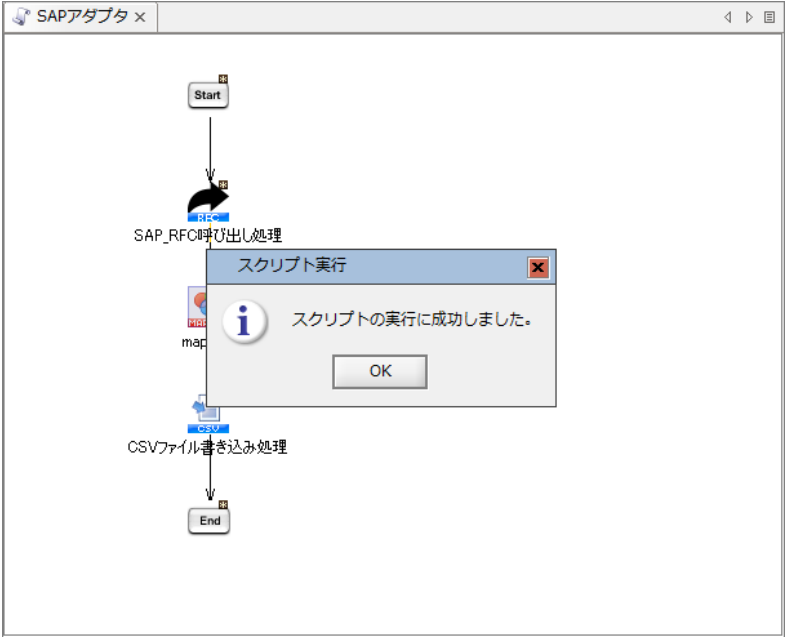
Task: Click the SAP_RFC呼び出し処理 label
Action: tap(208, 236)
